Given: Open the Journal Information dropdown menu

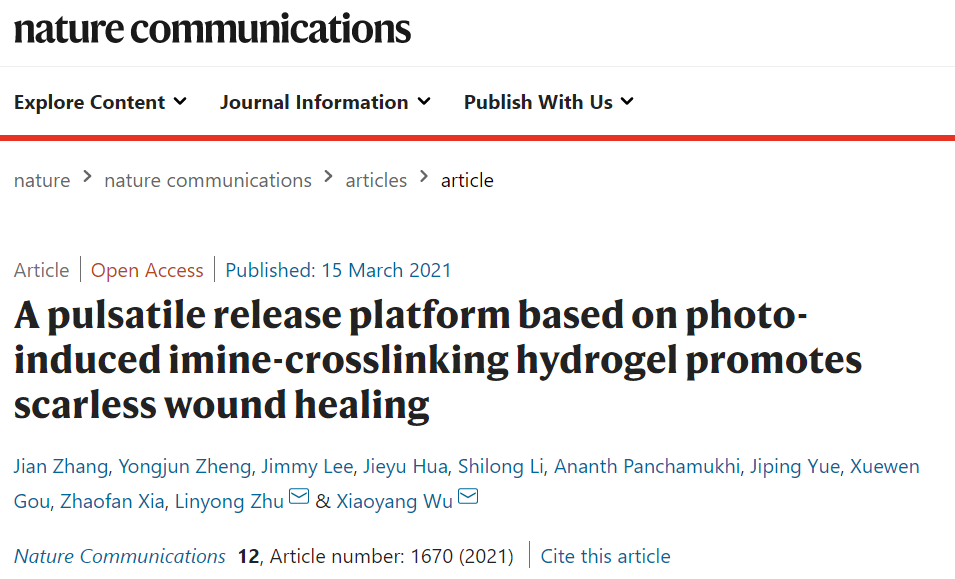Looking at the screenshot, I should [x=325, y=102].
